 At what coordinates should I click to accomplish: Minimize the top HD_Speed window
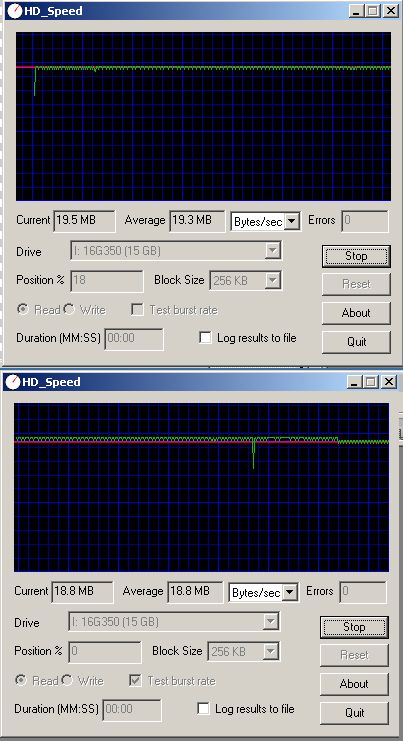(356, 11)
